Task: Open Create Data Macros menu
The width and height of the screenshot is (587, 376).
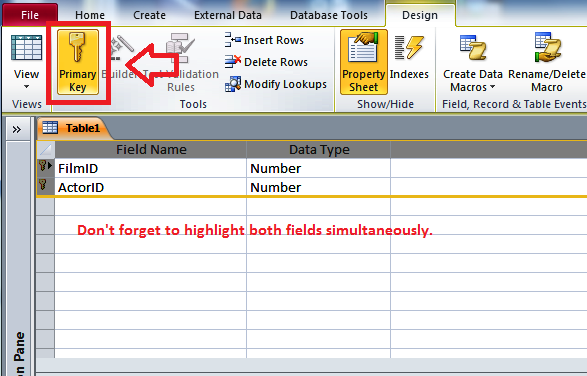Action: (x=473, y=62)
